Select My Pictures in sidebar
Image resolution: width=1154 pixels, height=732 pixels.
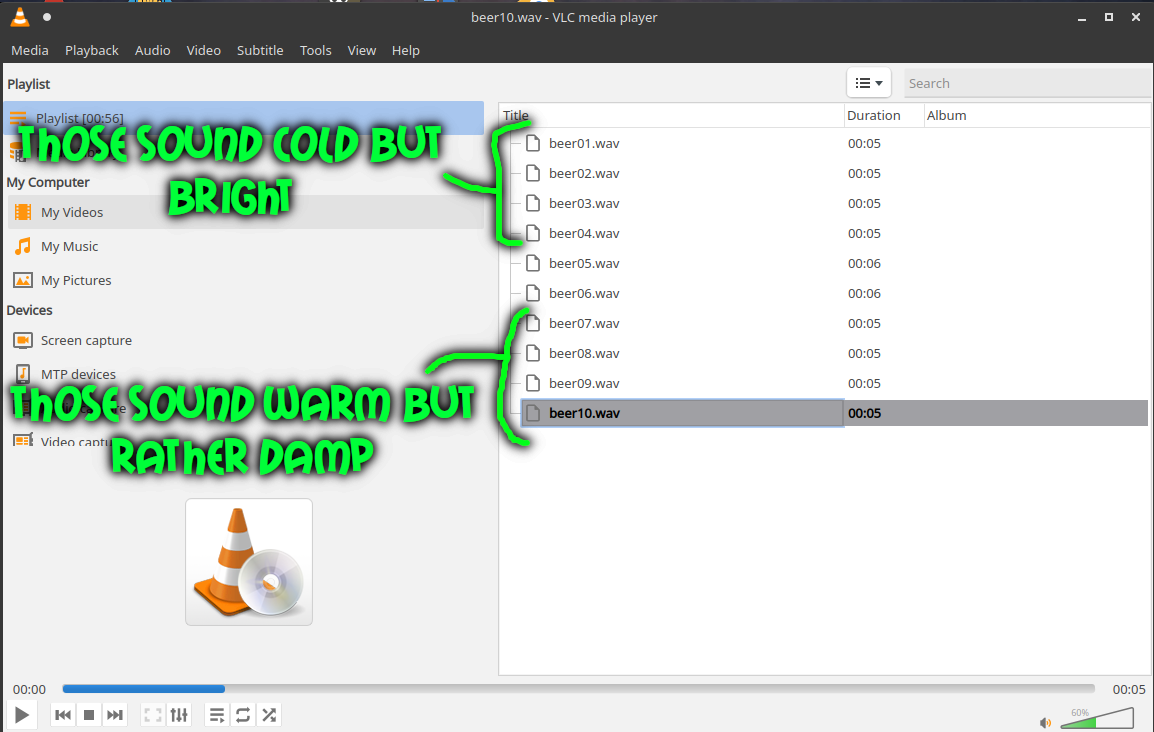click(x=245, y=280)
